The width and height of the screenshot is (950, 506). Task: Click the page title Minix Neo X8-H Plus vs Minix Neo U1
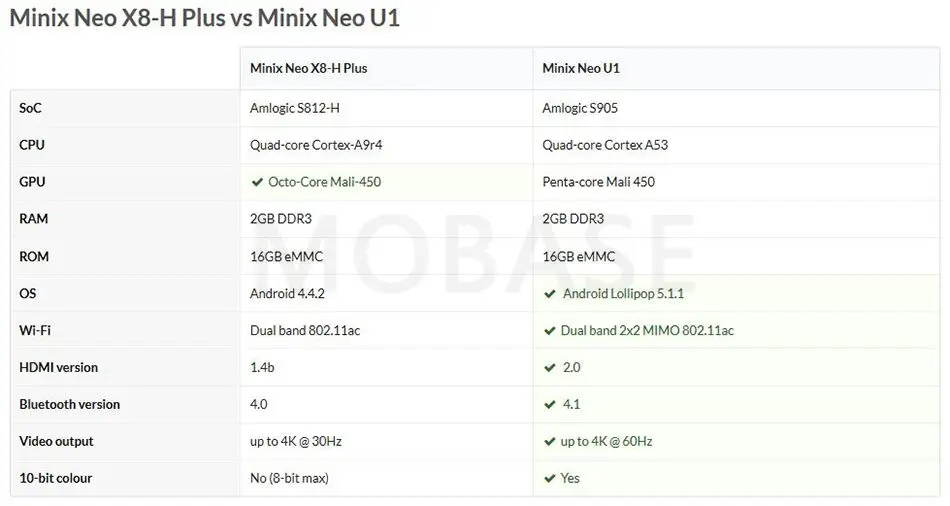(x=205, y=19)
